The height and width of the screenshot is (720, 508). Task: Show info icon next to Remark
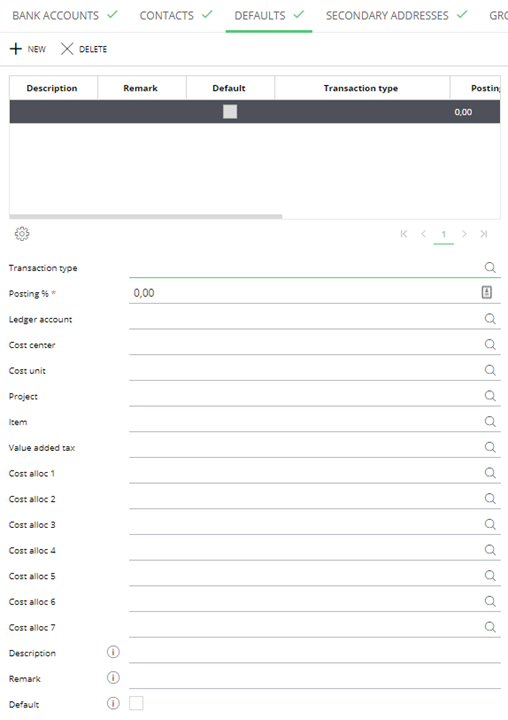pos(113,678)
